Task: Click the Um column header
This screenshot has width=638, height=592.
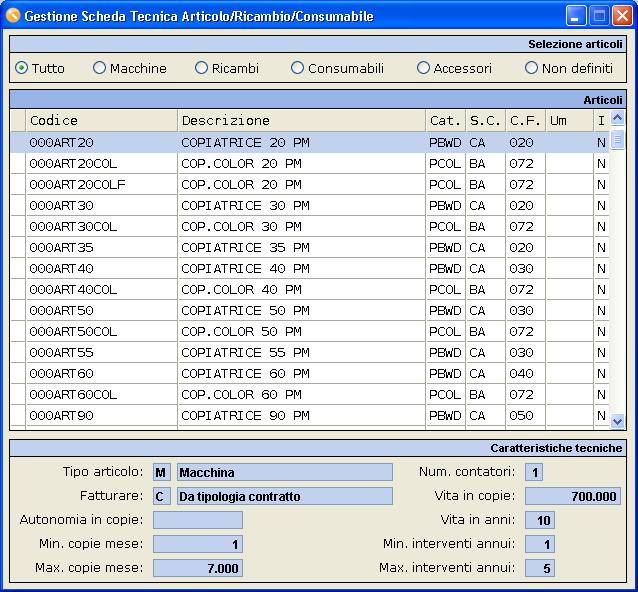Action: point(569,120)
